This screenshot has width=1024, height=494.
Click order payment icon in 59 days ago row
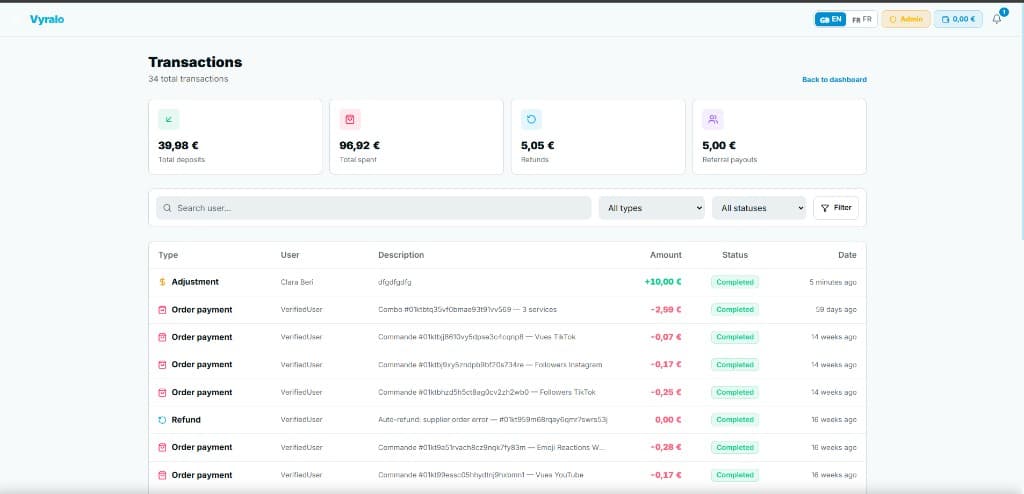pos(163,310)
